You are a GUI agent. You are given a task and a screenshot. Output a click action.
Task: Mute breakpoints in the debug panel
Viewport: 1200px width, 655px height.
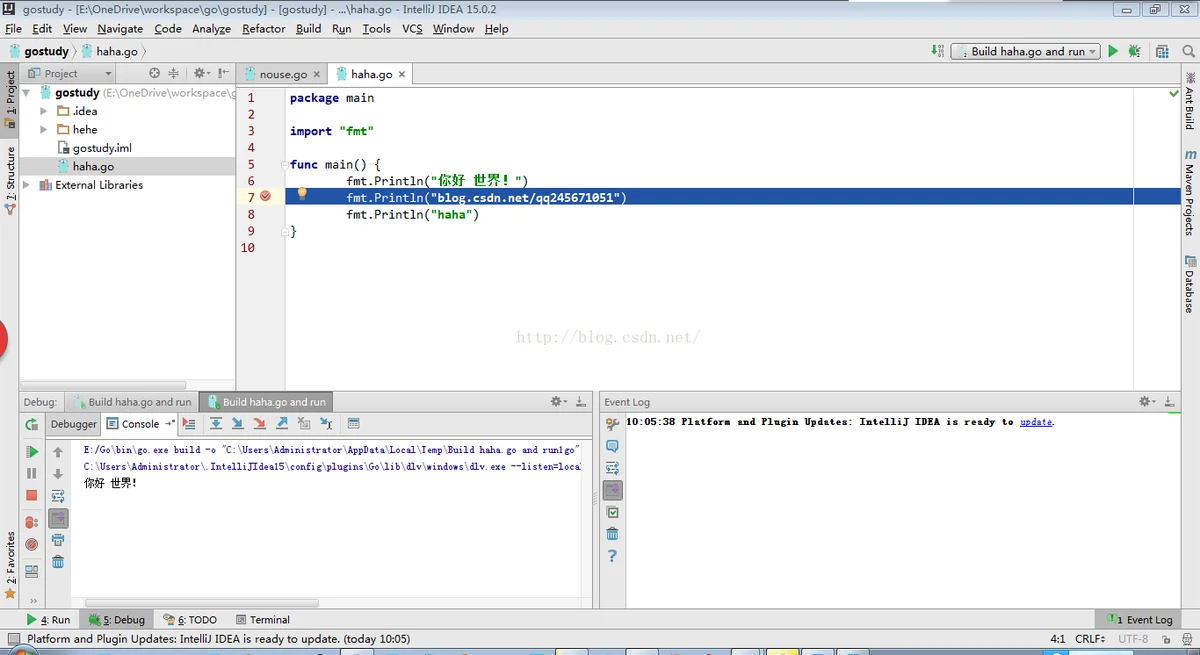pyautogui.click(x=32, y=544)
